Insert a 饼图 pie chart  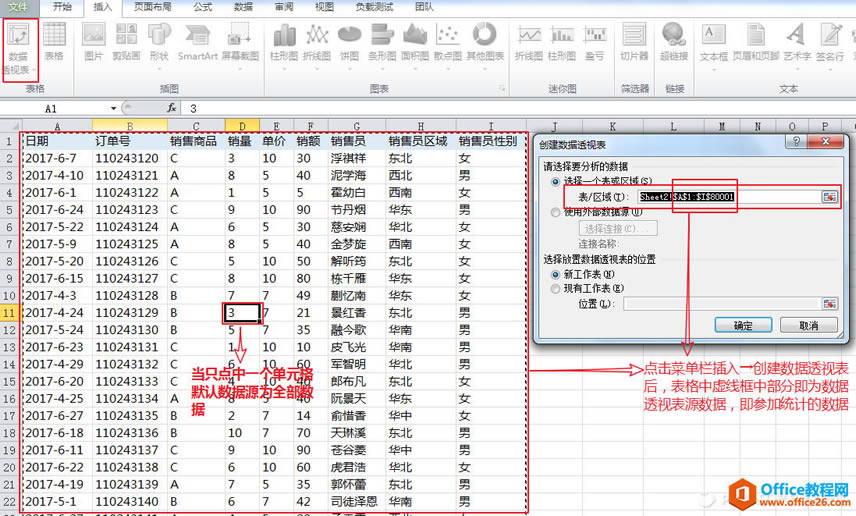(350, 43)
